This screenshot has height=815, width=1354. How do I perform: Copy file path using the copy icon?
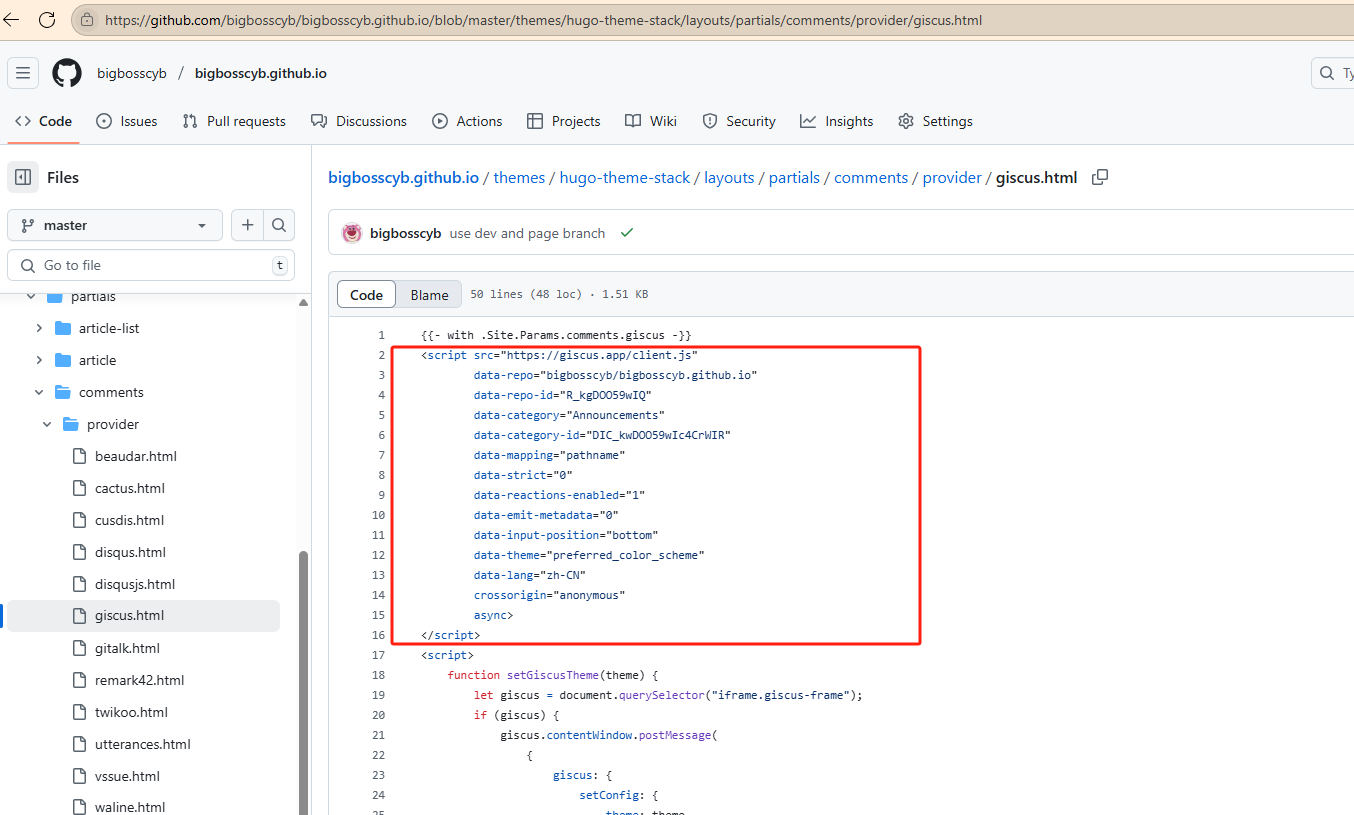pyautogui.click(x=1100, y=177)
